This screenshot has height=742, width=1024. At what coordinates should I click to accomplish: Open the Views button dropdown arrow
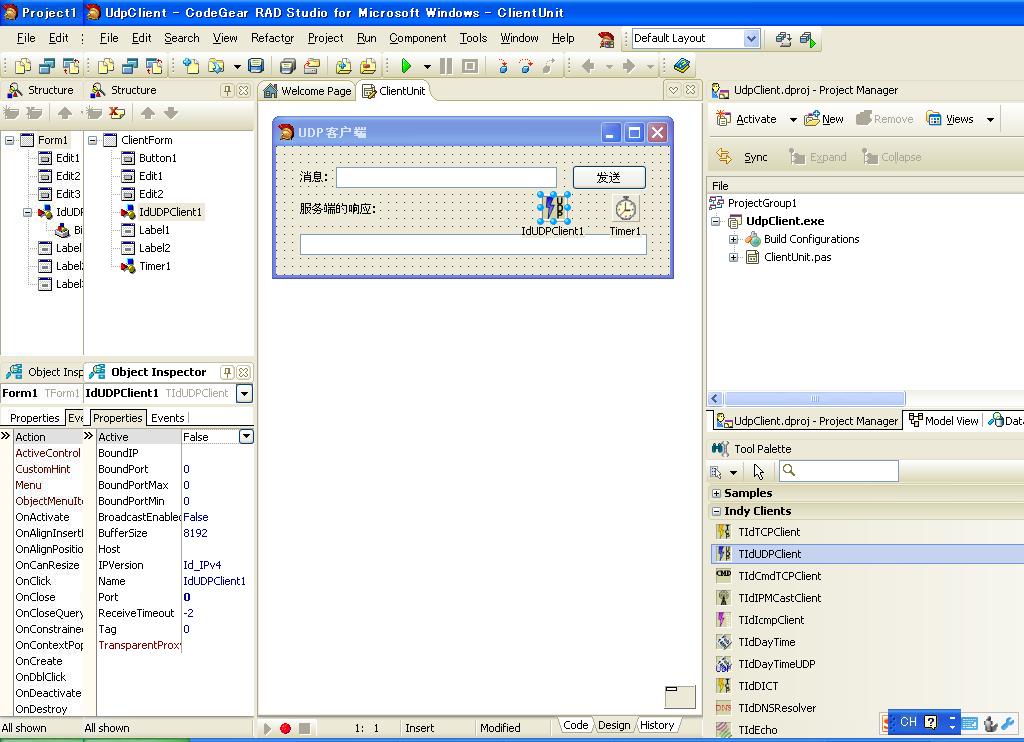(x=990, y=120)
